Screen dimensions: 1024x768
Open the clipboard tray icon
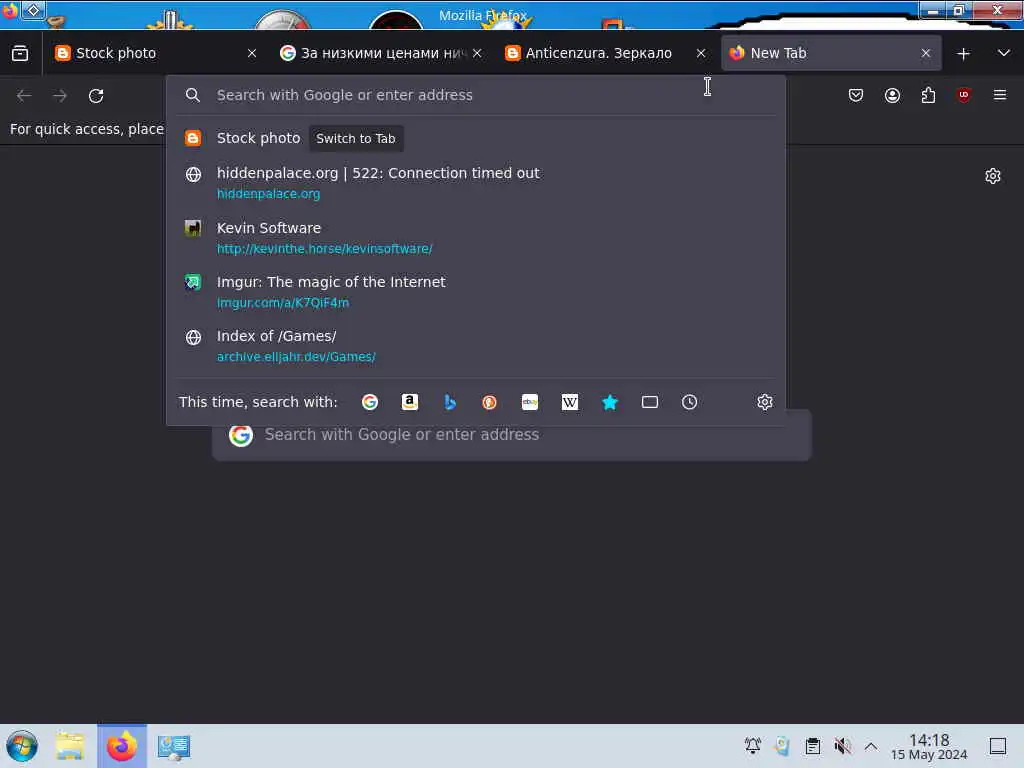[x=812, y=746]
